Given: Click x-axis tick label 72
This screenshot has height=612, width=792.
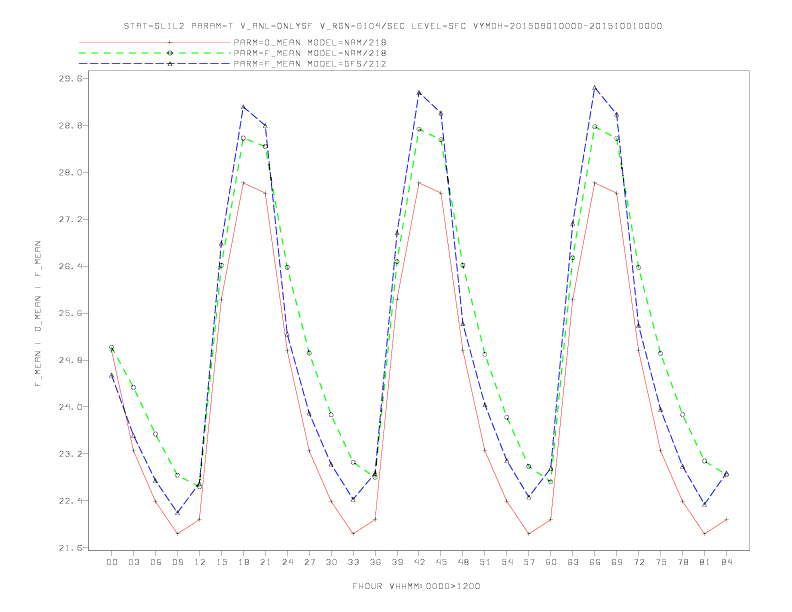Looking at the screenshot, I should 639,562.
